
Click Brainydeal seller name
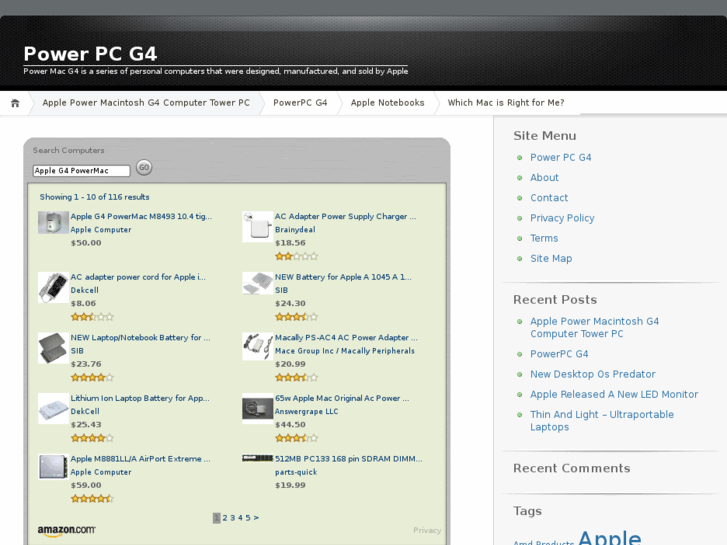pos(295,230)
